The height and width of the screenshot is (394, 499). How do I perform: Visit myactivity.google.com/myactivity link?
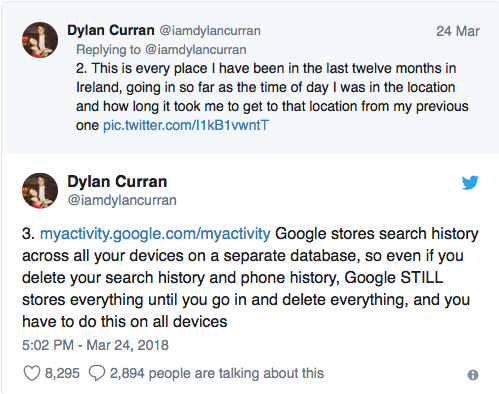[155, 234]
